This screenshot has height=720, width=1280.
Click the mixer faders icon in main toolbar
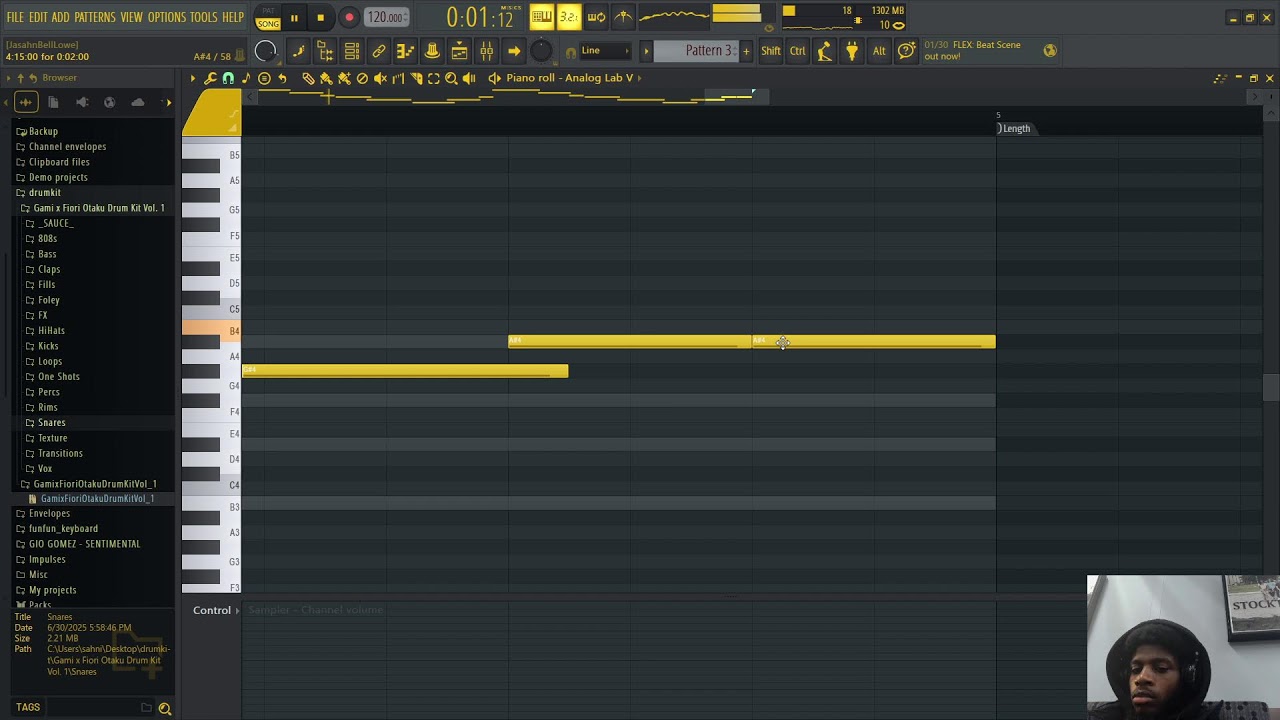pyautogui.click(x=486, y=51)
